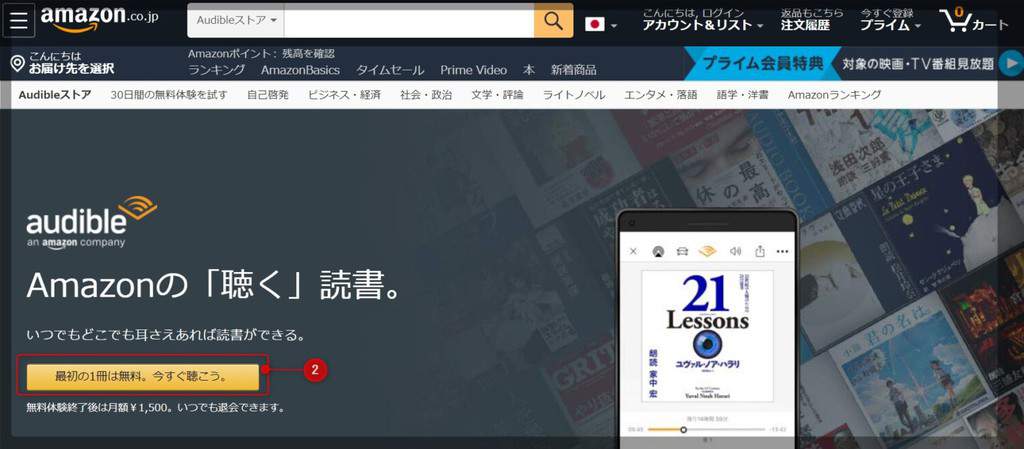Select 語学・洋書 category tab
1024x449 pixels.
click(x=743, y=95)
